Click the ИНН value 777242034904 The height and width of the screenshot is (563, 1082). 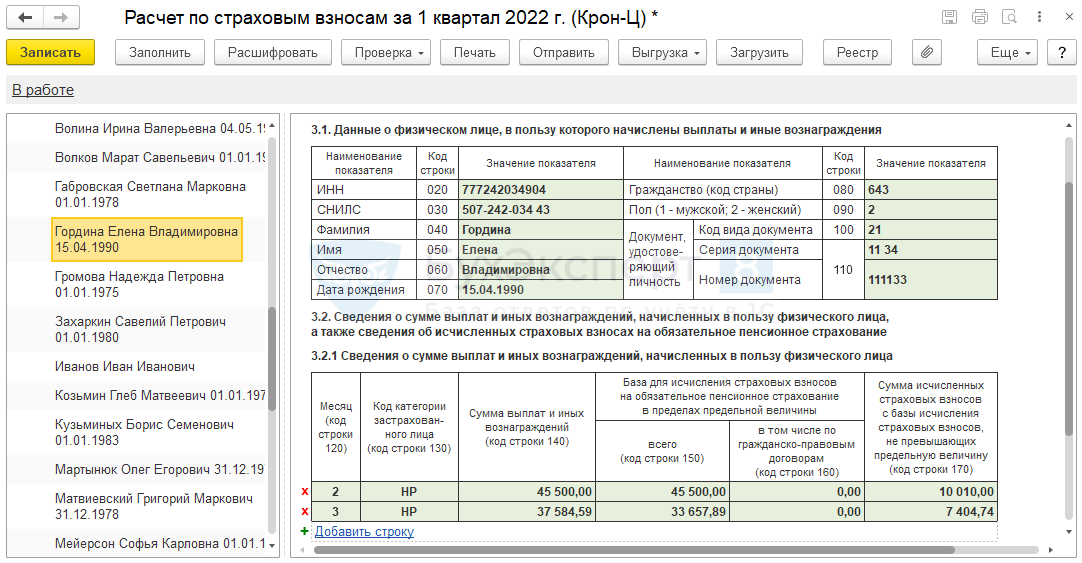click(x=540, y=190)
